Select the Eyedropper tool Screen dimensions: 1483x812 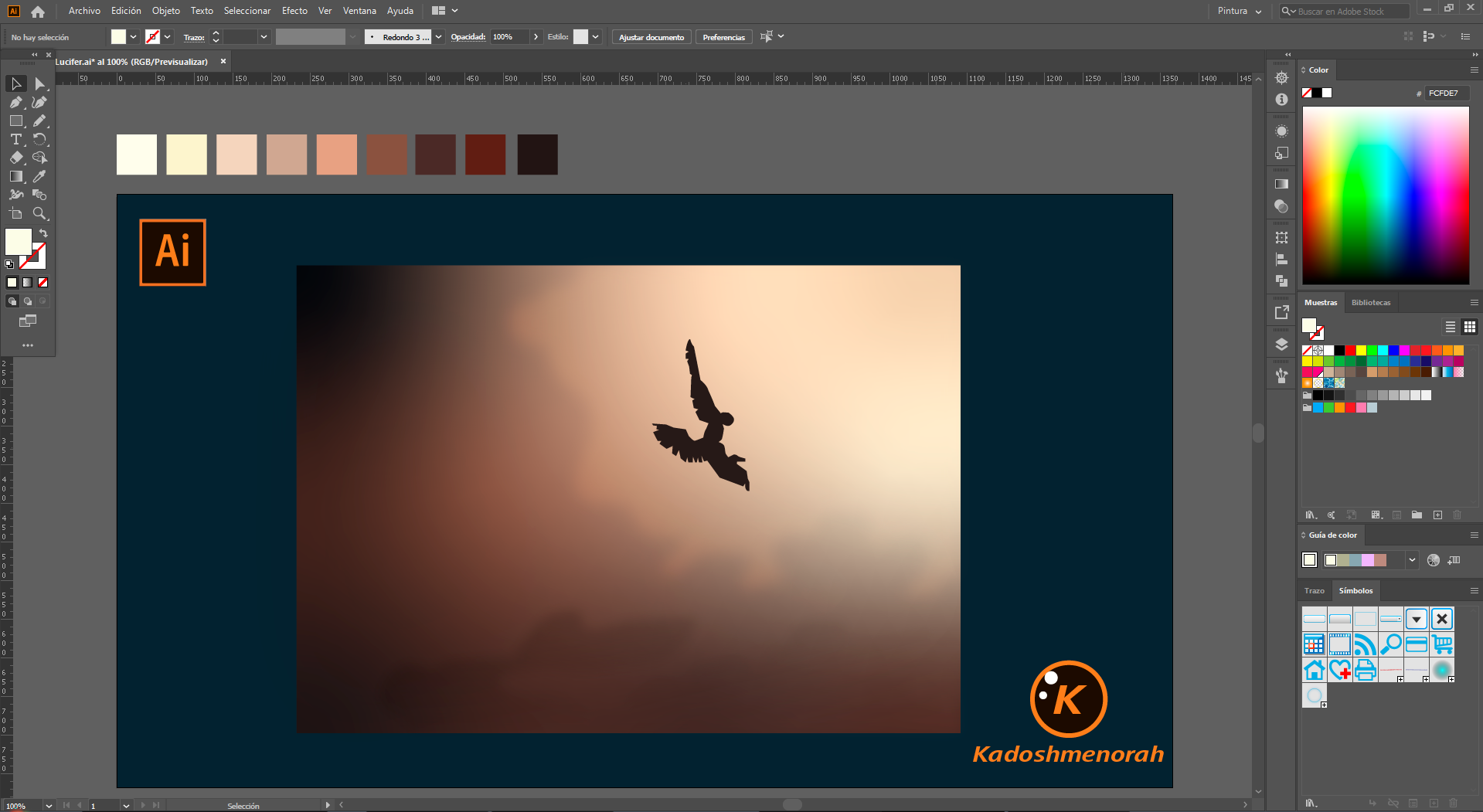point(39,176)
